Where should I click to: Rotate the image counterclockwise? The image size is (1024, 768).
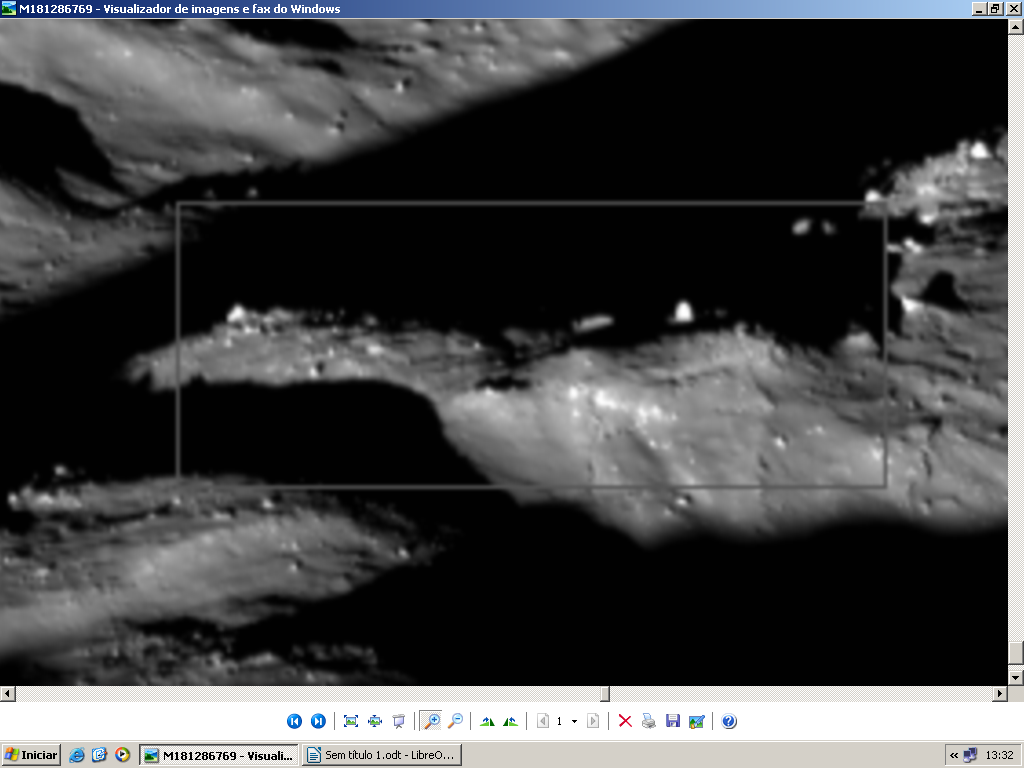511,721
